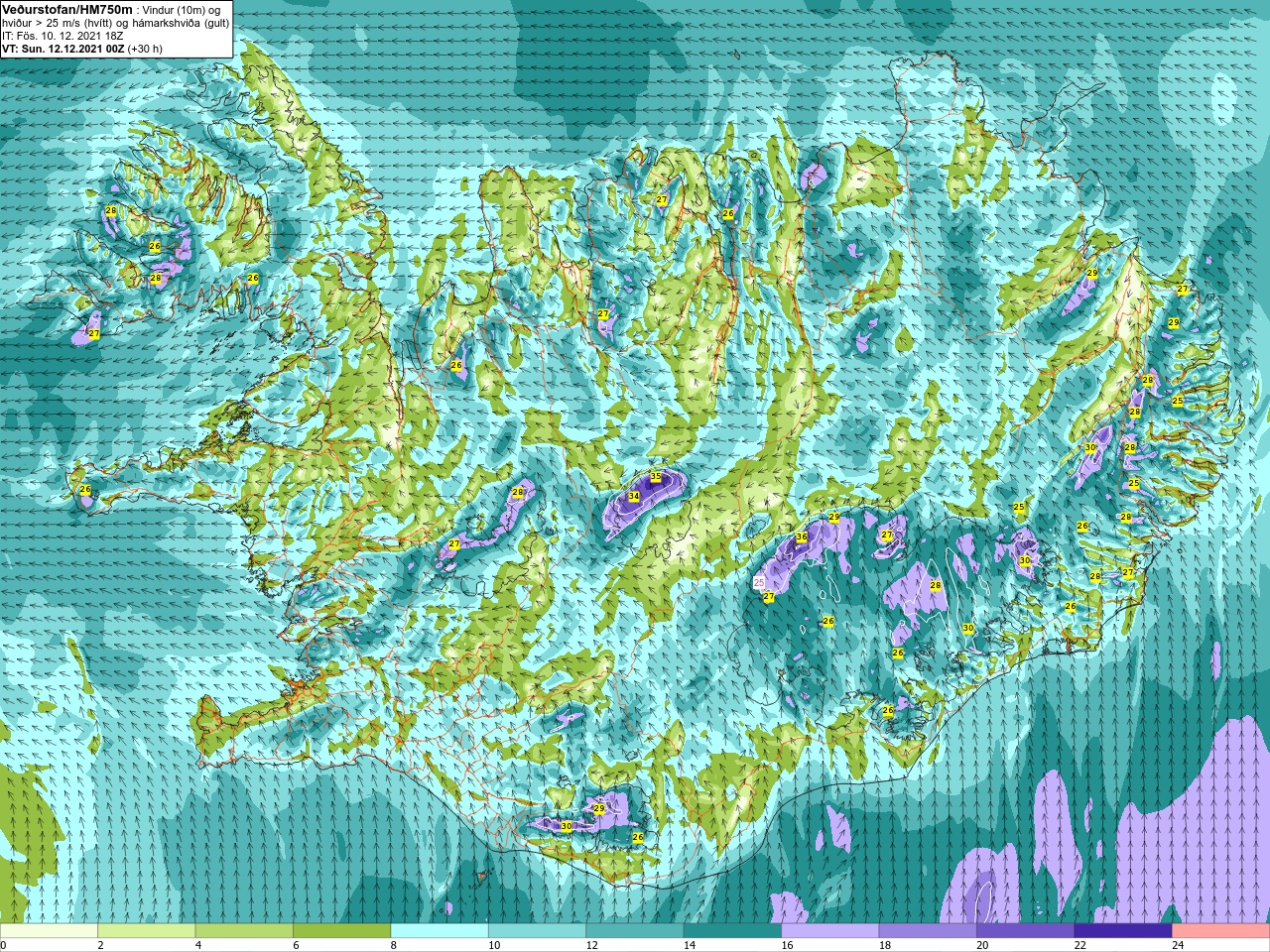The width and height of the screenshot is (1270, 952).
Task: Select the dark indigo 22–24 m/s legend swatch
Action: (1124, 931)
